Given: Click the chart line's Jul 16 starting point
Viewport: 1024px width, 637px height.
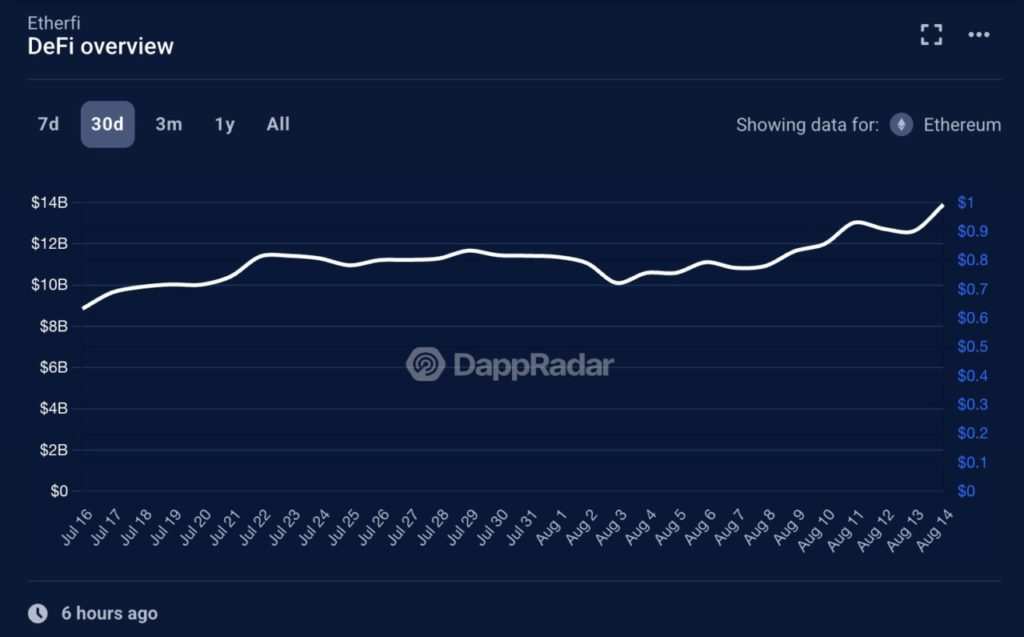Looking at the screenshot, I should coord(83,308).
